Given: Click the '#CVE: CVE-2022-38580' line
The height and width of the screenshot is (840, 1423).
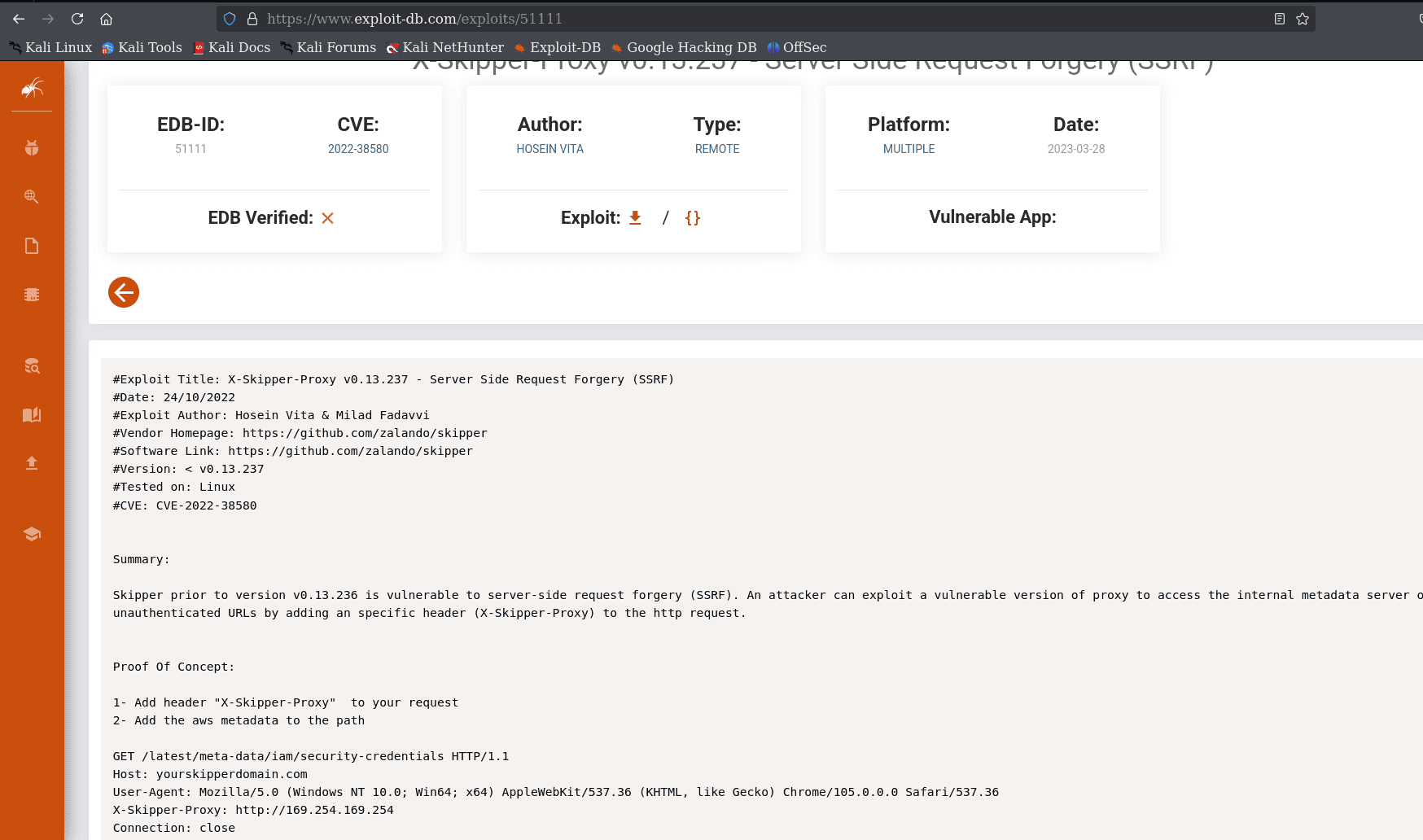Looking at the screenshot, I should [185, 505].
